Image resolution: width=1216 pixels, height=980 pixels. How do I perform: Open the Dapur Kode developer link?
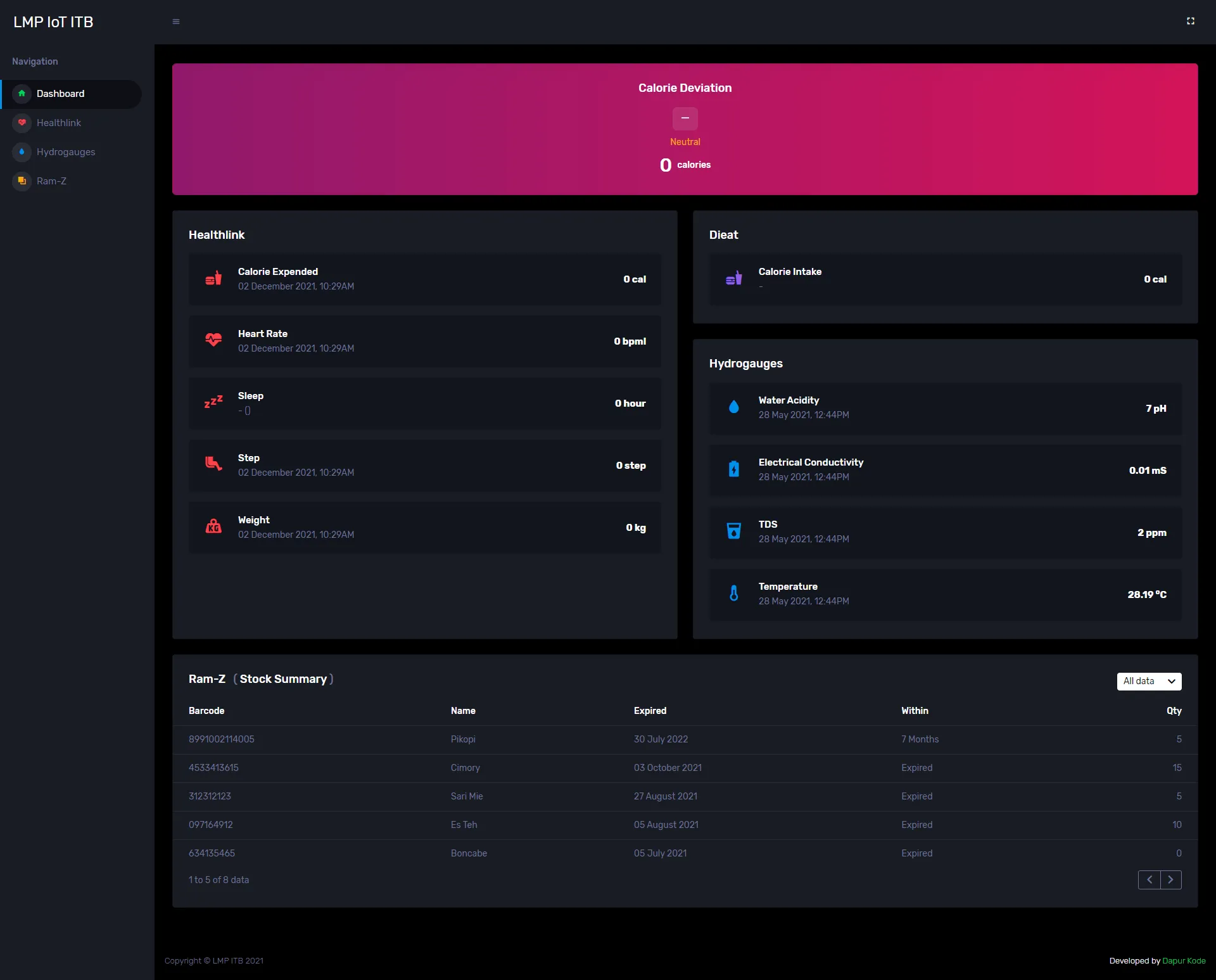(x=1184, y=961)
